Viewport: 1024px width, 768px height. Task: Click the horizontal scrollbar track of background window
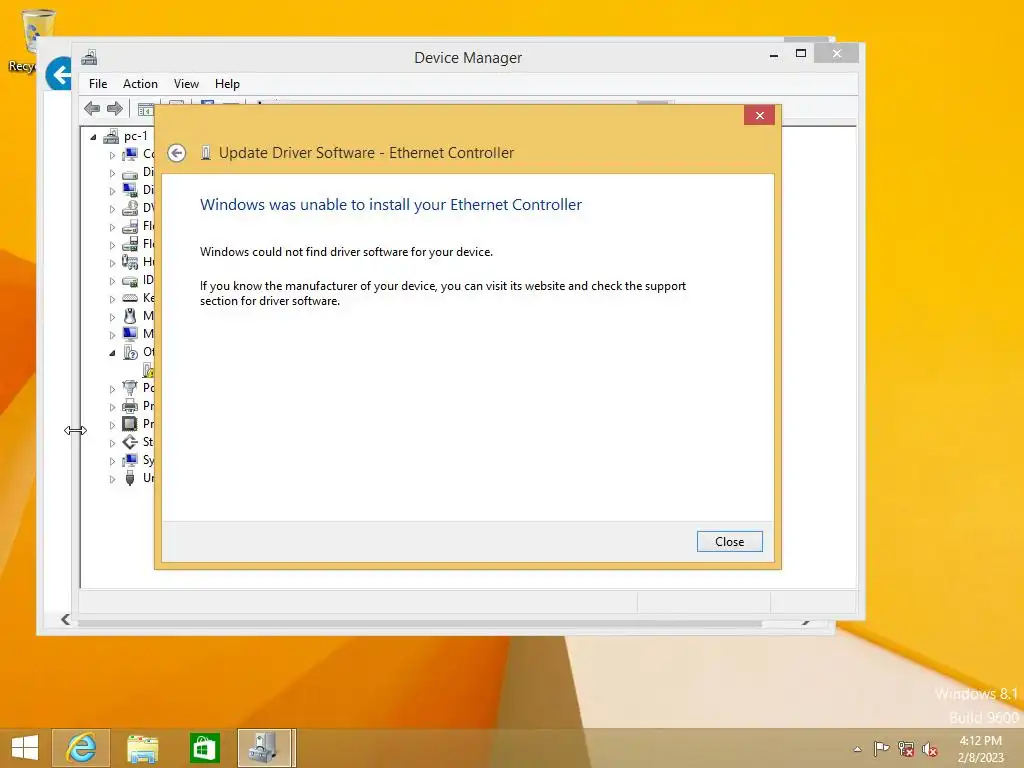(418, 624)
